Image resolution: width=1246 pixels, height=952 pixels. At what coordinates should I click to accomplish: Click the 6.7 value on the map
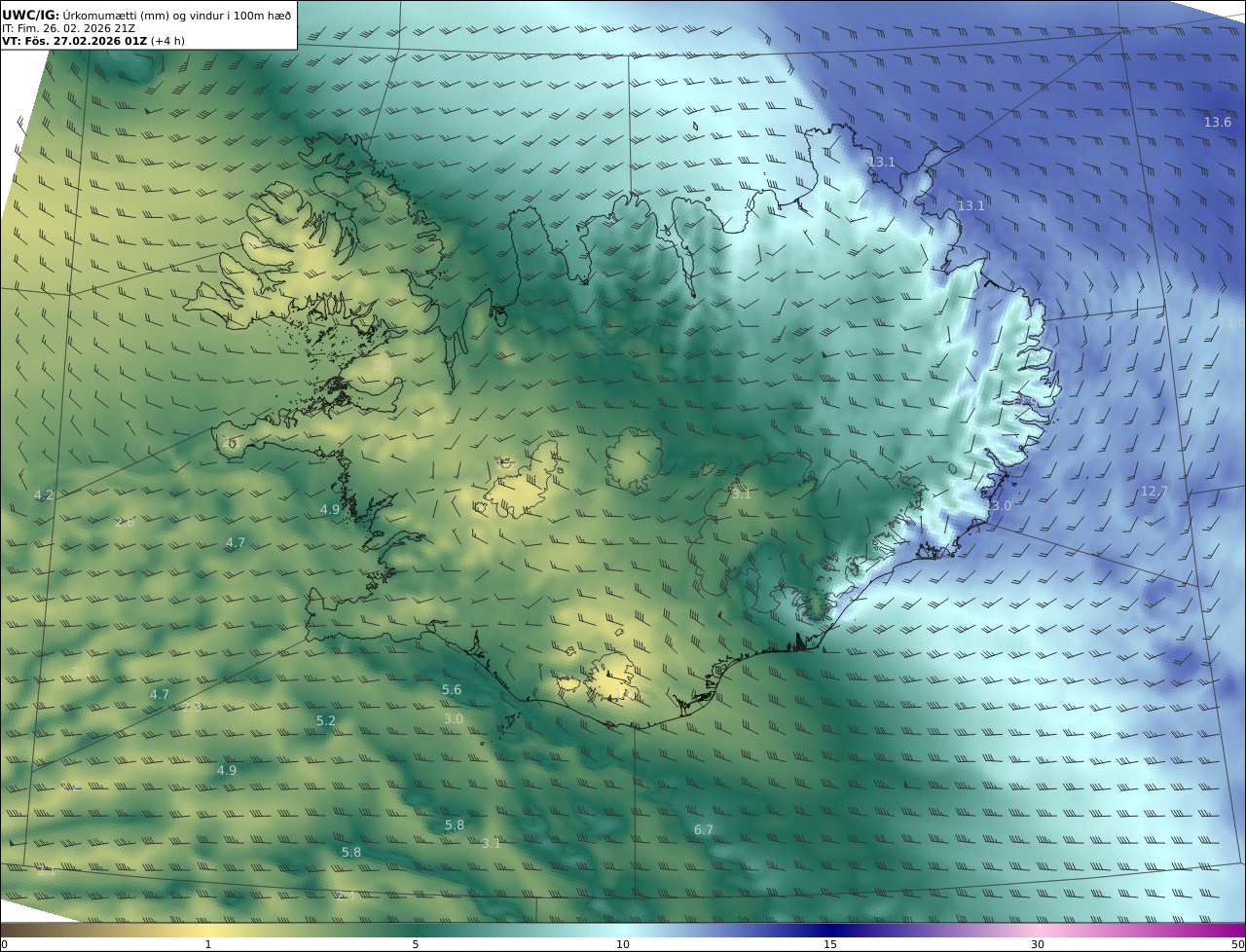point(704,829)
